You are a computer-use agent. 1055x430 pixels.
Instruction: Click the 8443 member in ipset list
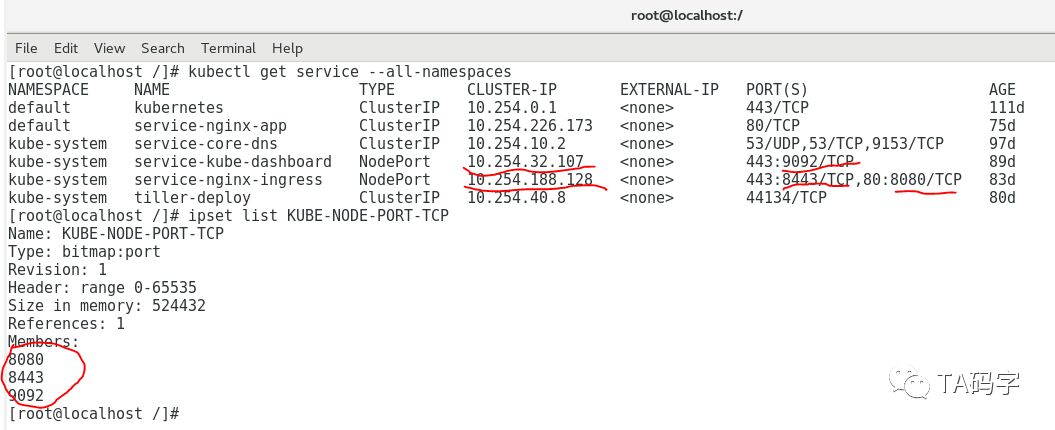pyautogui.click(x=26, y=378)
